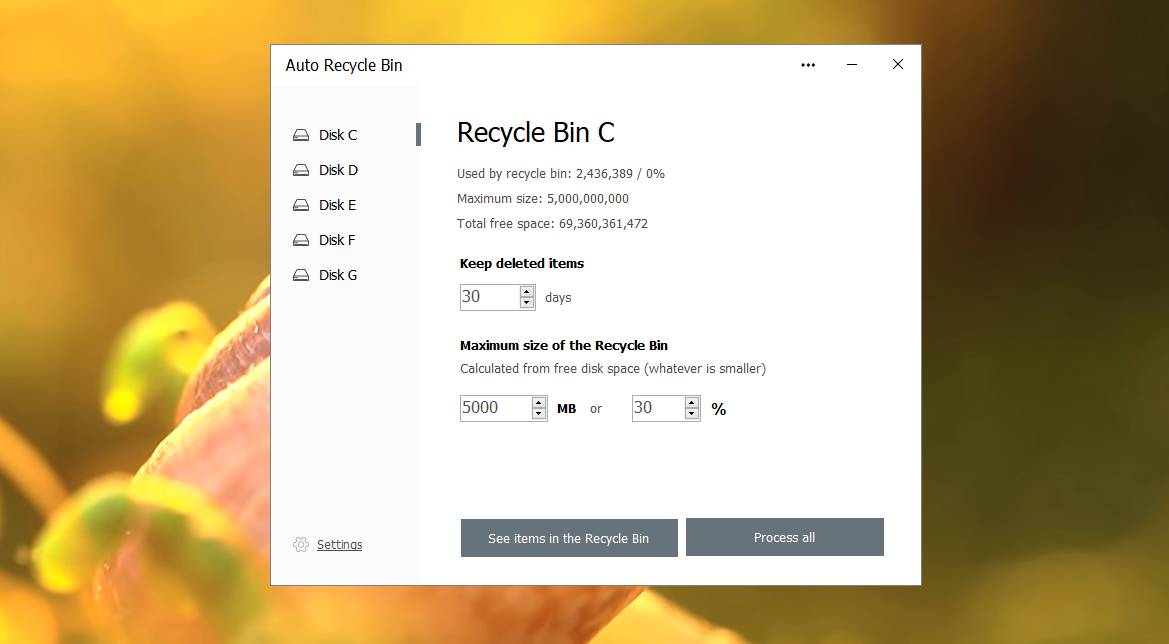Decrease the maximum size in MB
This screenshot has width=1169, height=644.
coord(539,414)
